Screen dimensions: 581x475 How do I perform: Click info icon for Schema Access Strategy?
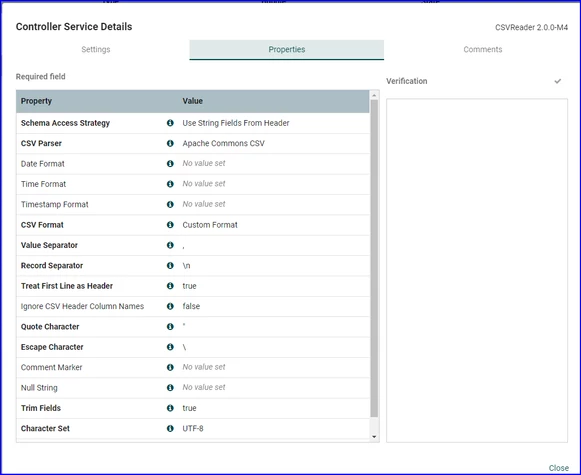(170, 123)
